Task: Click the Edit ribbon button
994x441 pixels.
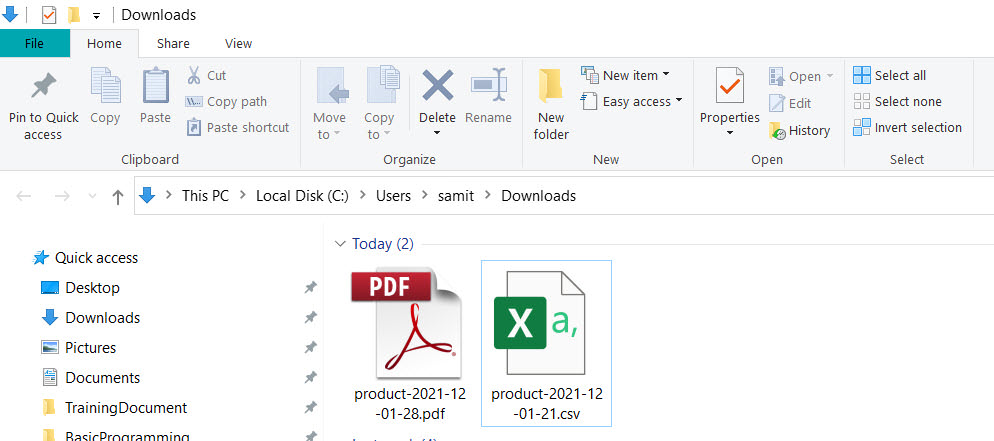Action: (x=790, y=103)
